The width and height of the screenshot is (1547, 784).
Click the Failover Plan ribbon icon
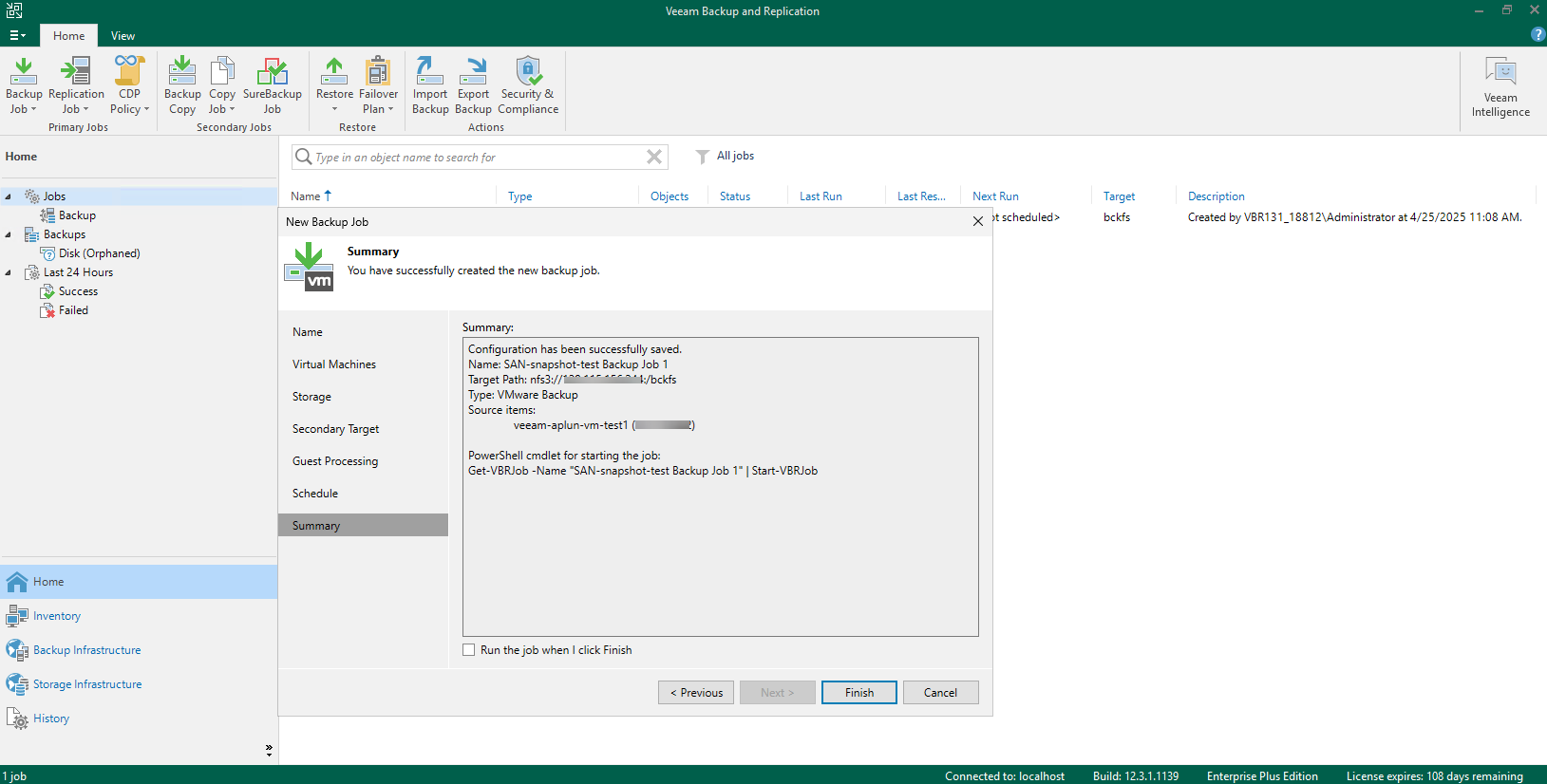click(x=378, y=85)
